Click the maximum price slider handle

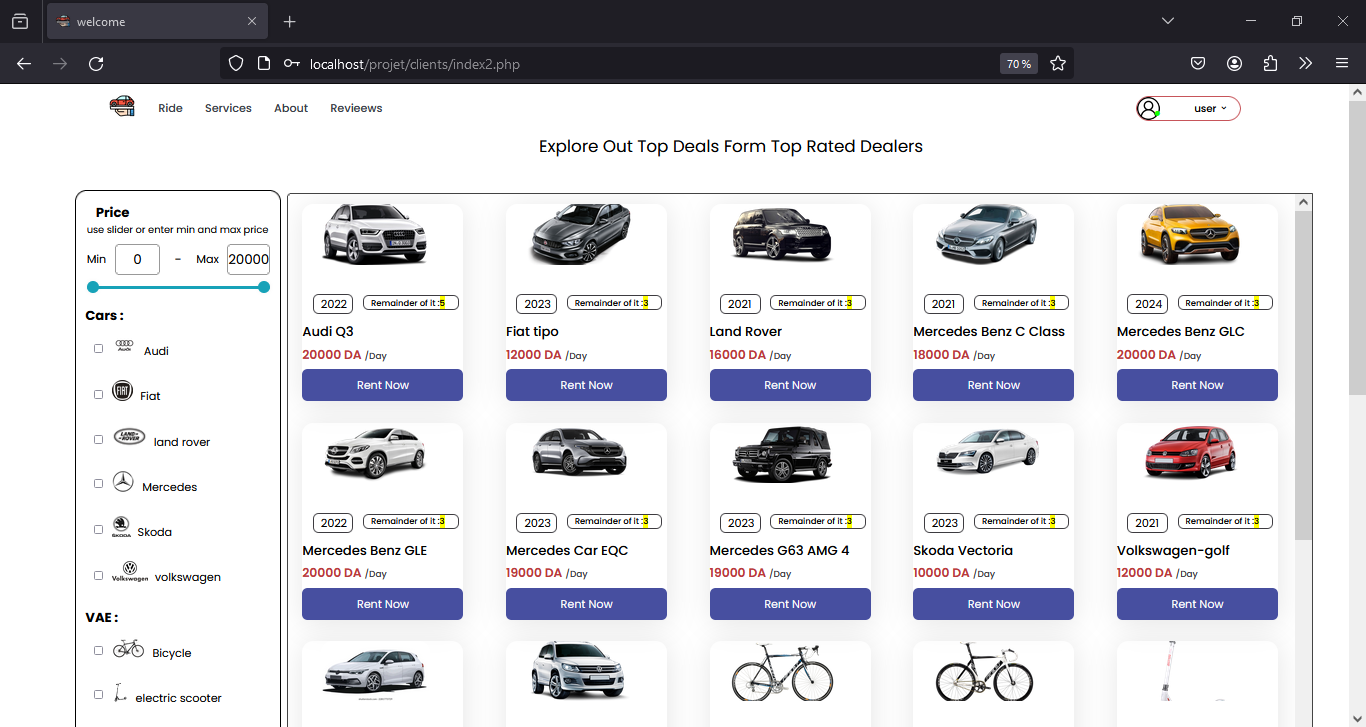point(264,287)
